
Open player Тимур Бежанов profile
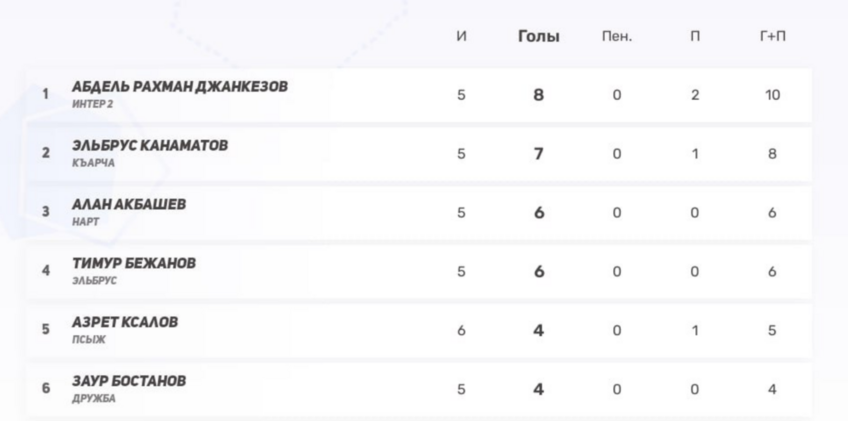pos(134,263)
